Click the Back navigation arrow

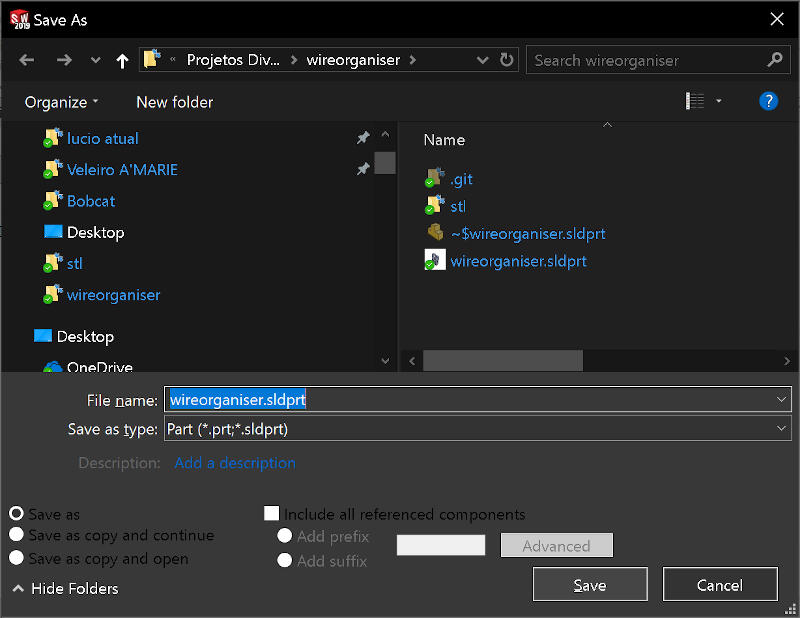[x=27, y=60]
